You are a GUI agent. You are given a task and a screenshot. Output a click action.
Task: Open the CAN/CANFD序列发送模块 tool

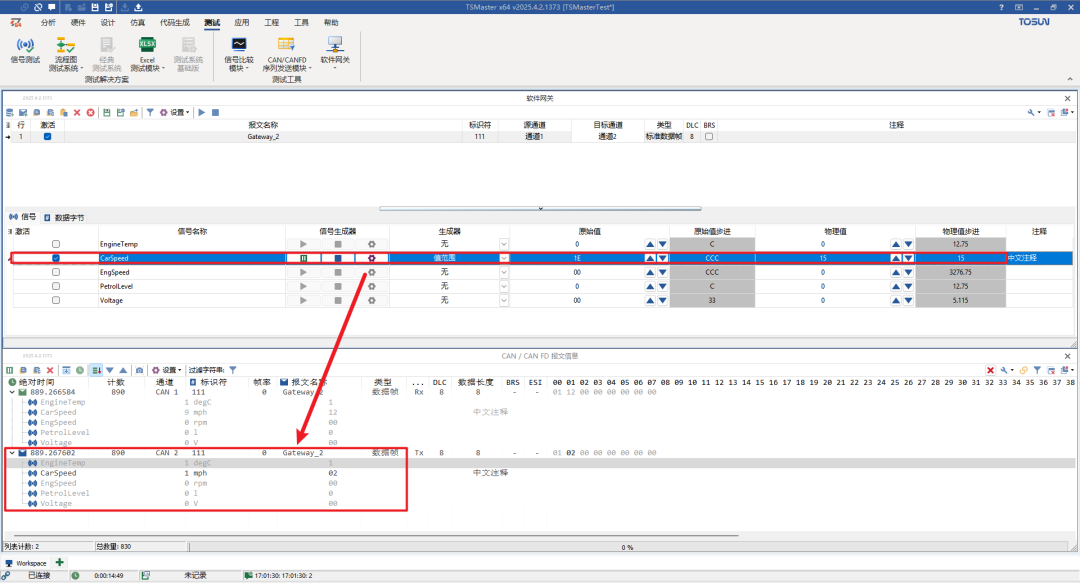coord(287,54)
